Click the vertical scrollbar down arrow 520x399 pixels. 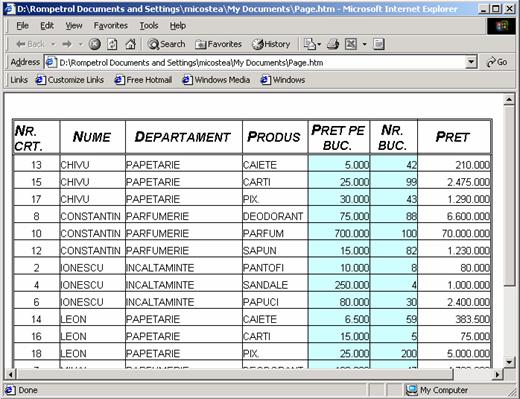pos(509,362)
